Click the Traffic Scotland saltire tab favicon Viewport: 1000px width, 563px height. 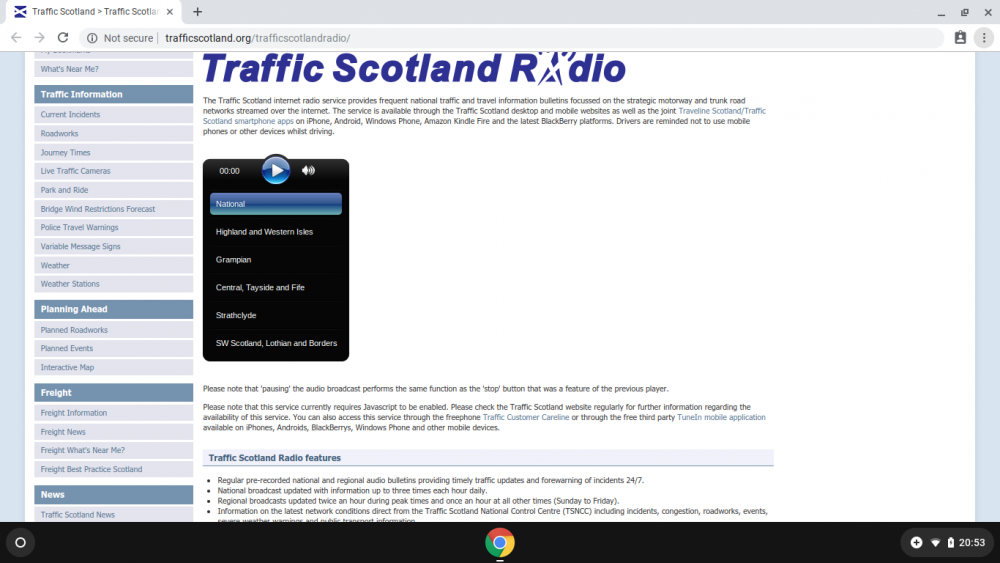[20, 11]
